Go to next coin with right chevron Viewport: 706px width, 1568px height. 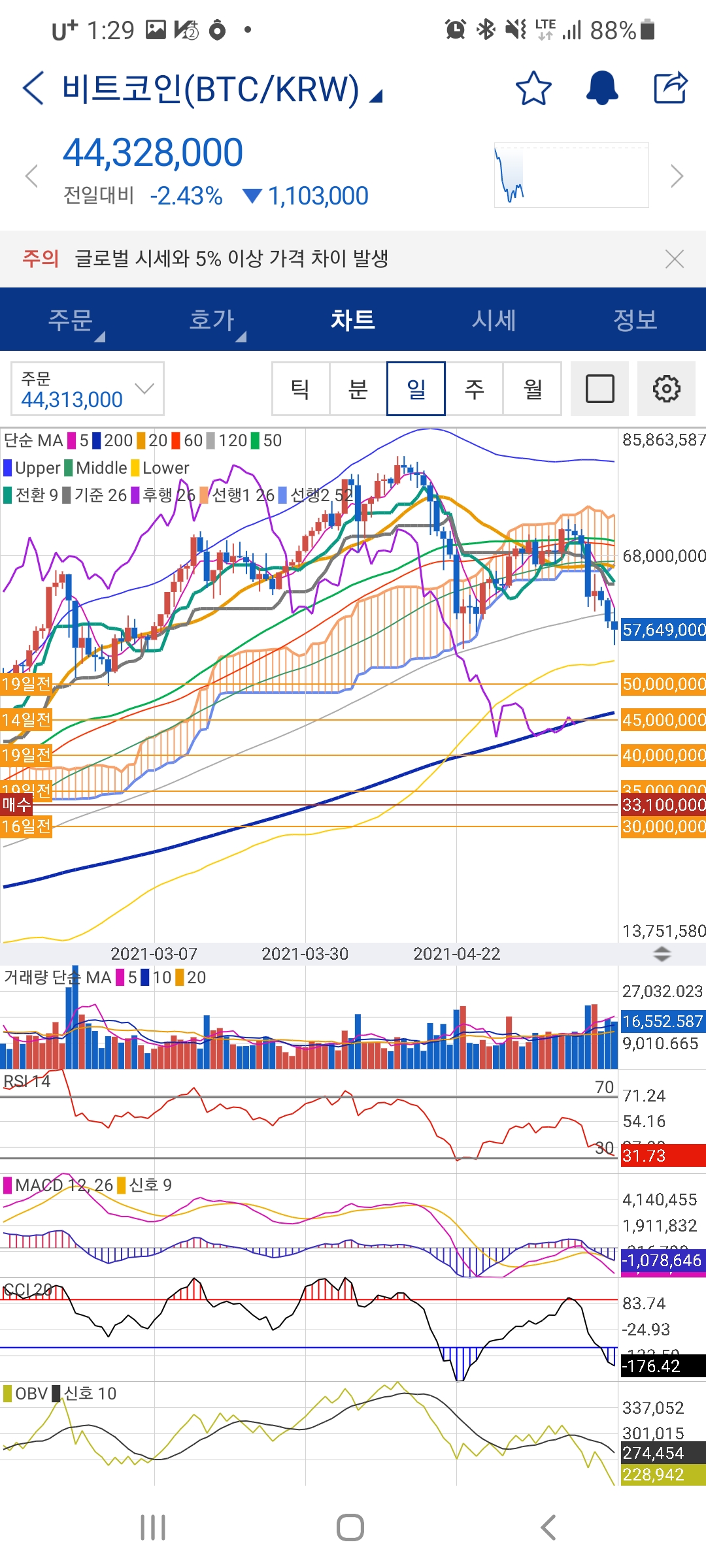click(677, 176)
